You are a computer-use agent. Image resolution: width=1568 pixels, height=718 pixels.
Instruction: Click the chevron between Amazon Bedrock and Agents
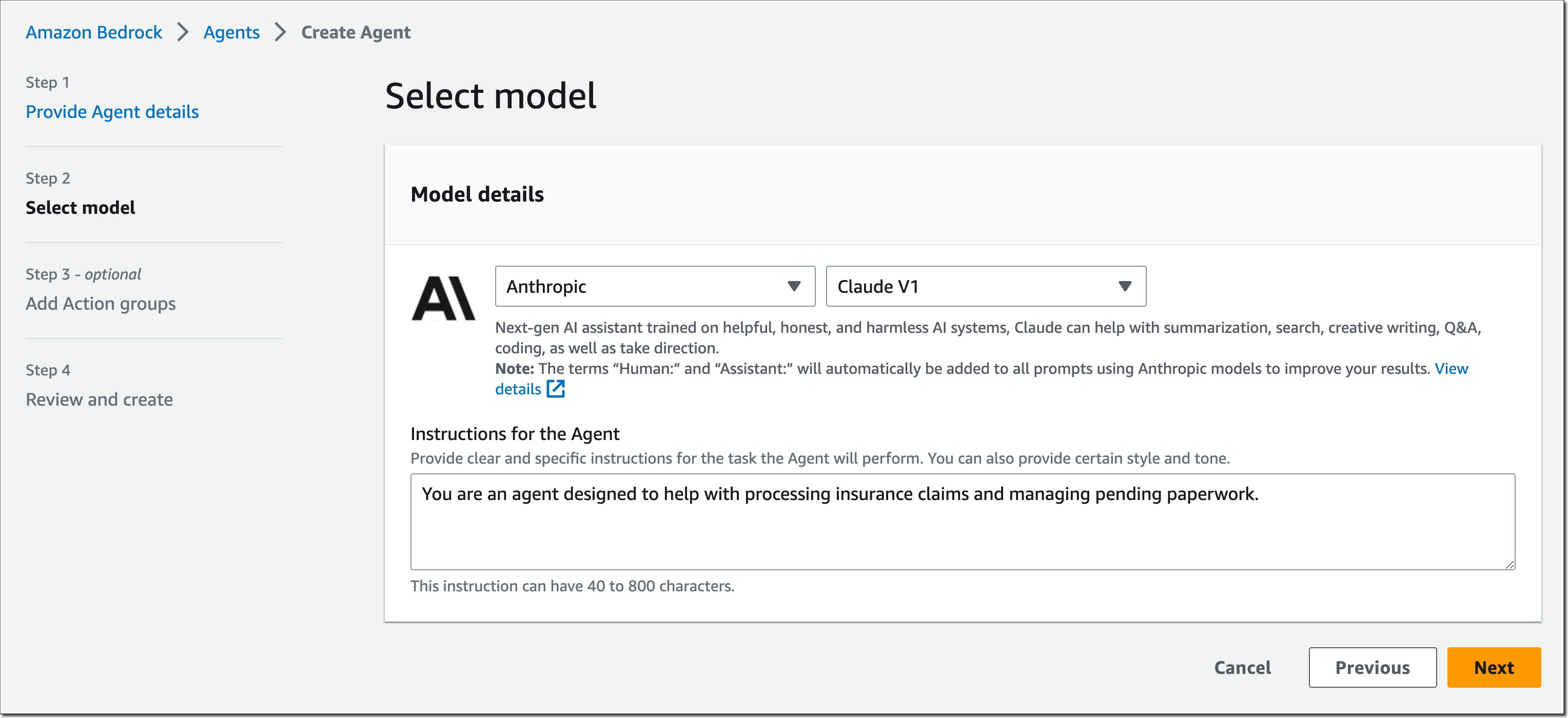coord(182,32)
